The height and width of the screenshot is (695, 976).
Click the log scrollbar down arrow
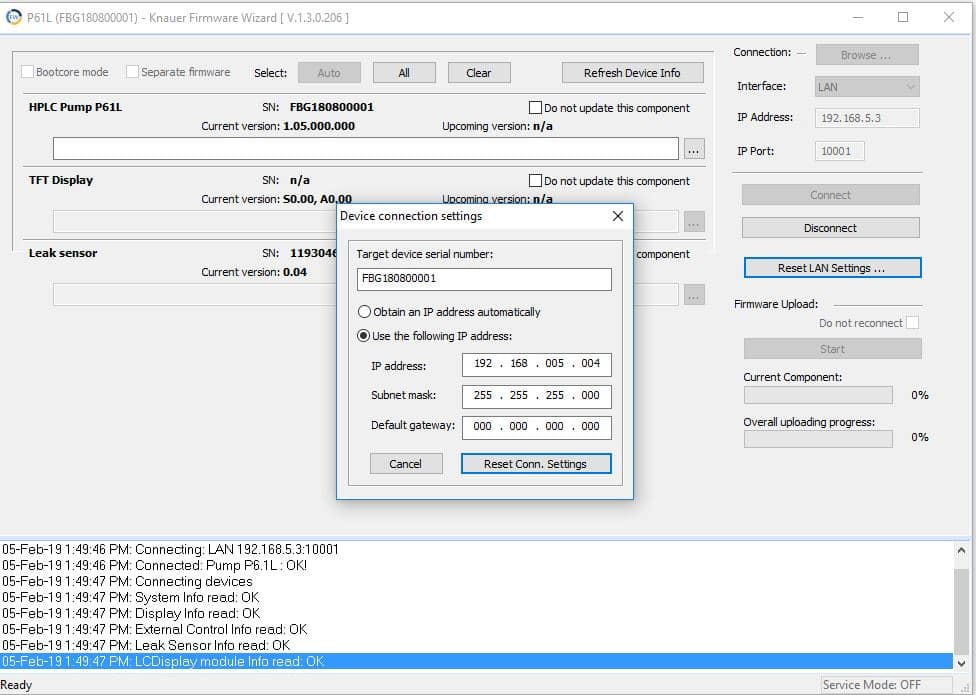pyautogui.click(x=961, y=663)
